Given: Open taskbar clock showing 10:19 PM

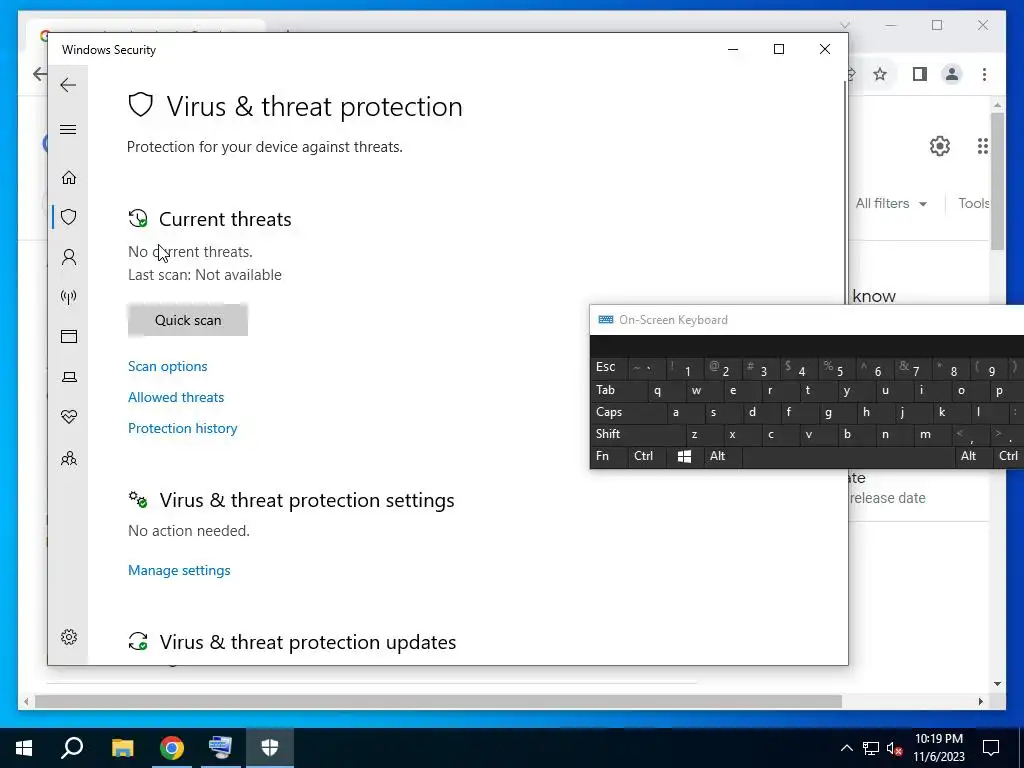Looking at the screenshot, I should [x=939, y=748].
